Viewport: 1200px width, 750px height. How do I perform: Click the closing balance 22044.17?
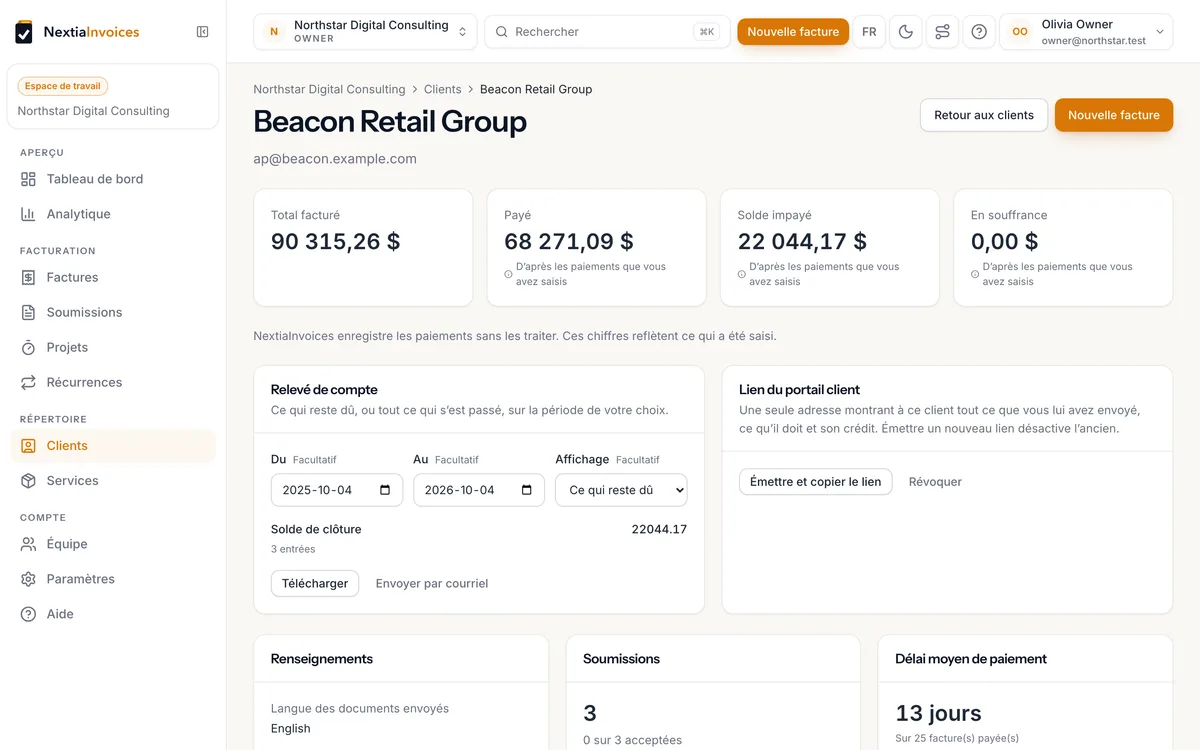[659, 529]
